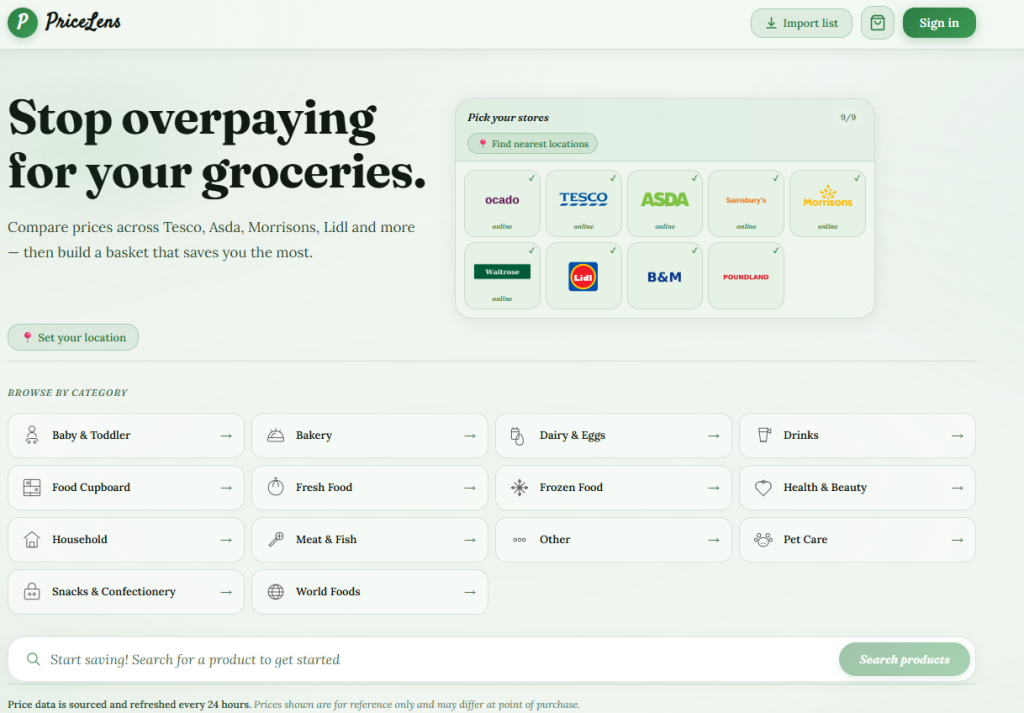Toggle the B&M store tile
The image size is (1024, 713).
pos(665,276)
